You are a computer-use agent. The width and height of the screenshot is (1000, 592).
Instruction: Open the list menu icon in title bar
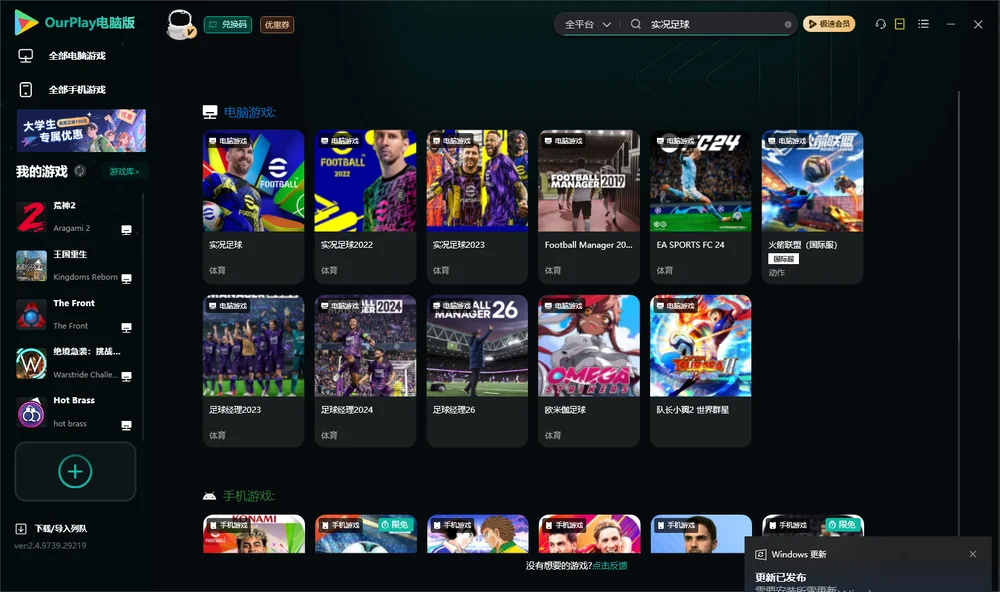[x=923, y=24]
